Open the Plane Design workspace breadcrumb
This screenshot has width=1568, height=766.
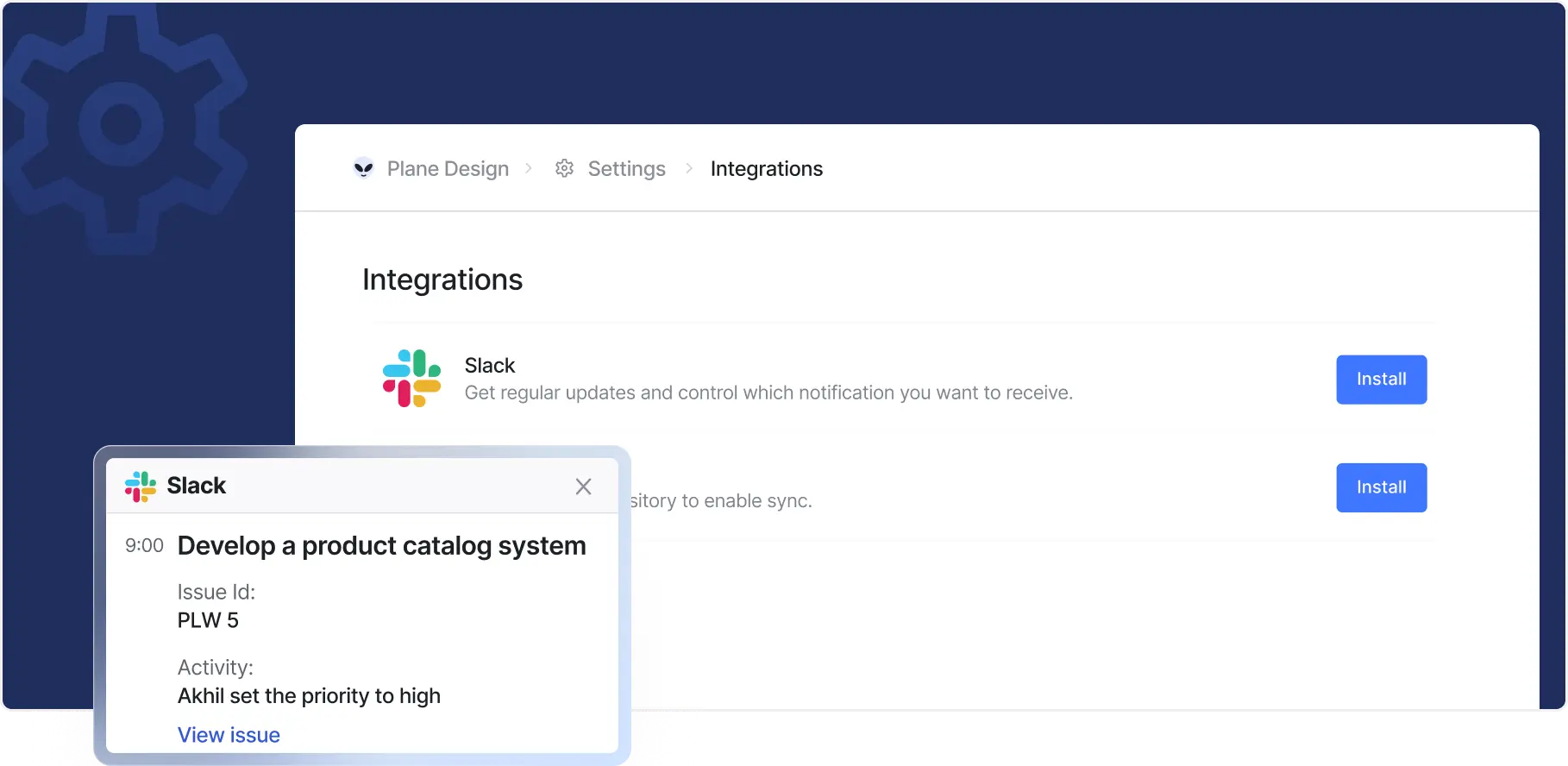(x=447, y=169)
